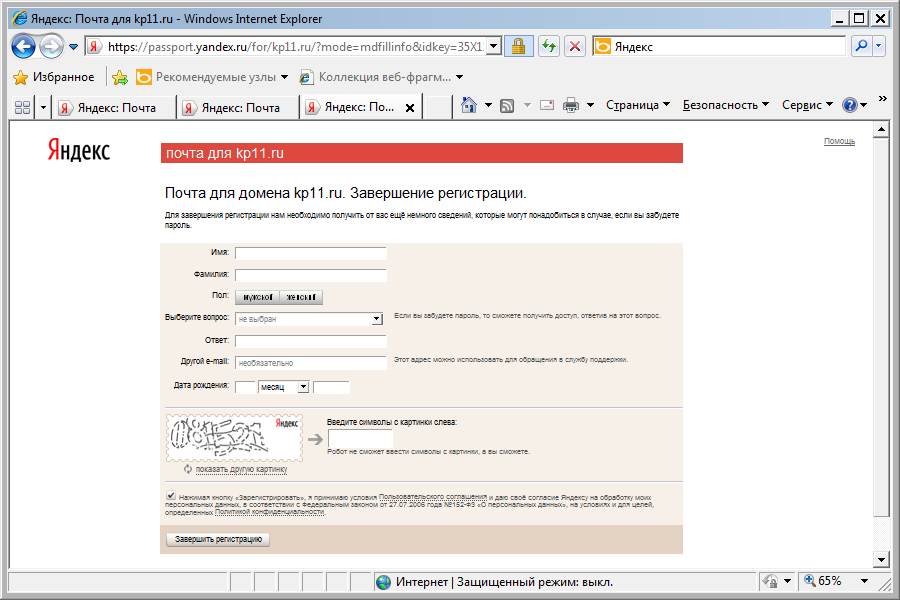Open the zoom level dropdown arrow
The height and width of the screenshot is (600, 900).
pos(864,581)
